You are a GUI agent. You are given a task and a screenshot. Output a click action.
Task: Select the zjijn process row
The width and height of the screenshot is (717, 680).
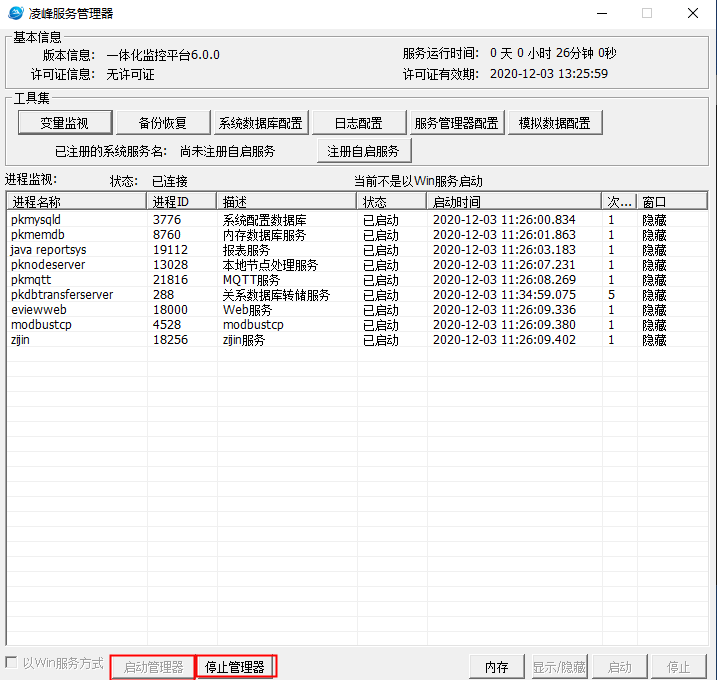click(358, 340)
